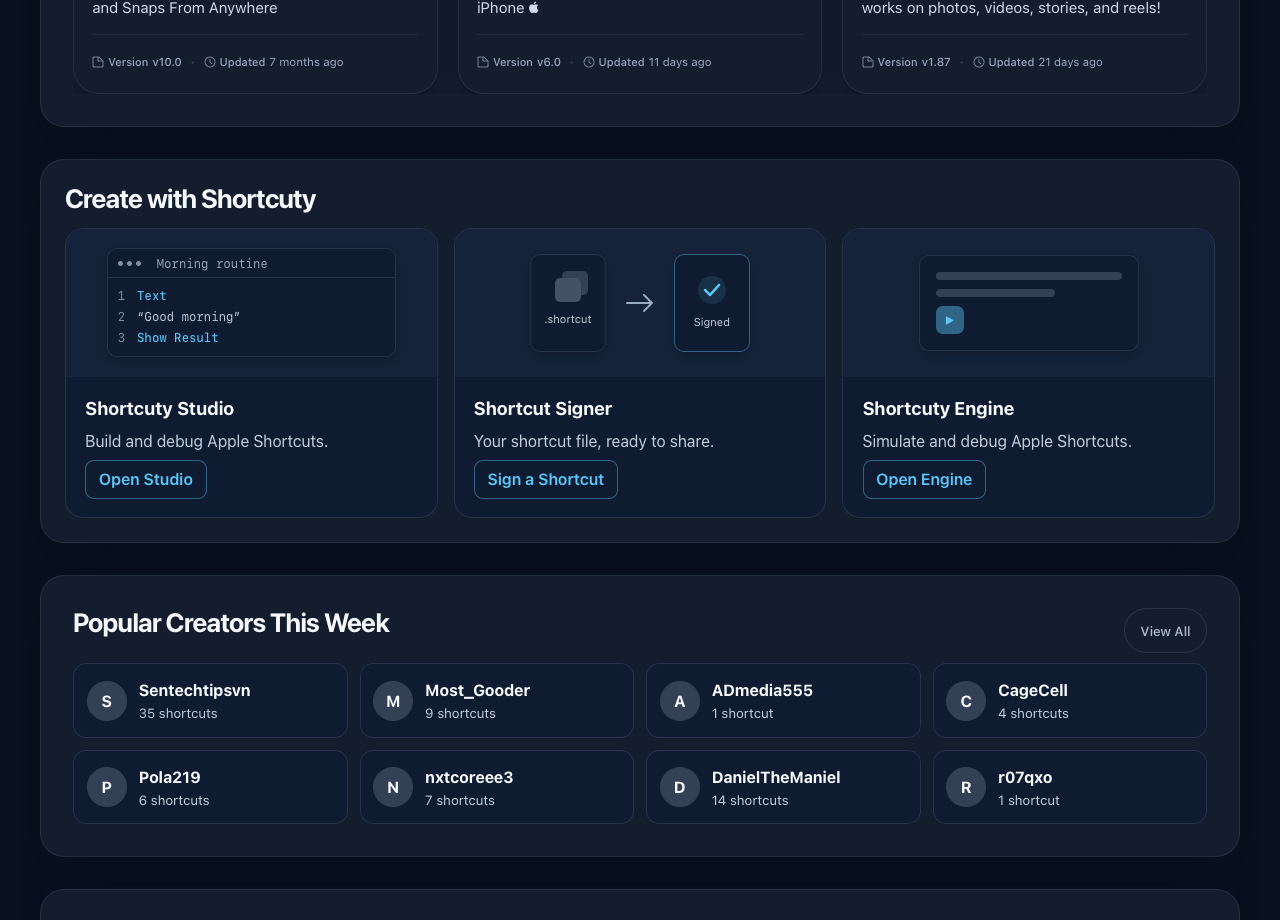Click the .shortcut file icon in Signer preview
1280x920 pixels.
571,286
